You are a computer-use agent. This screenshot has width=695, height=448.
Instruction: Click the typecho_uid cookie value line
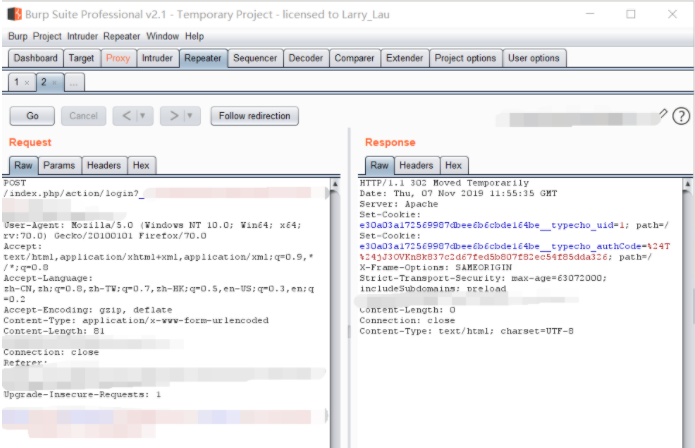click(514, 226)
